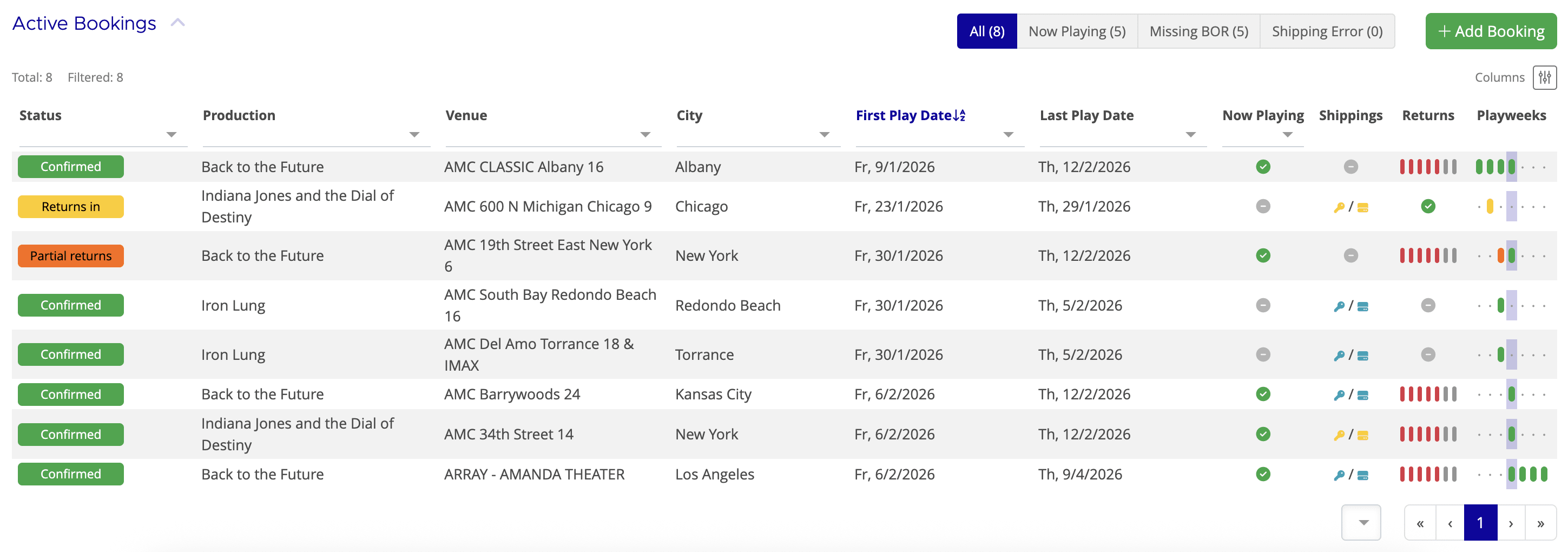
Task: Click the Add Booking button
Action: pyautogui.click(x=1491, y=30)
